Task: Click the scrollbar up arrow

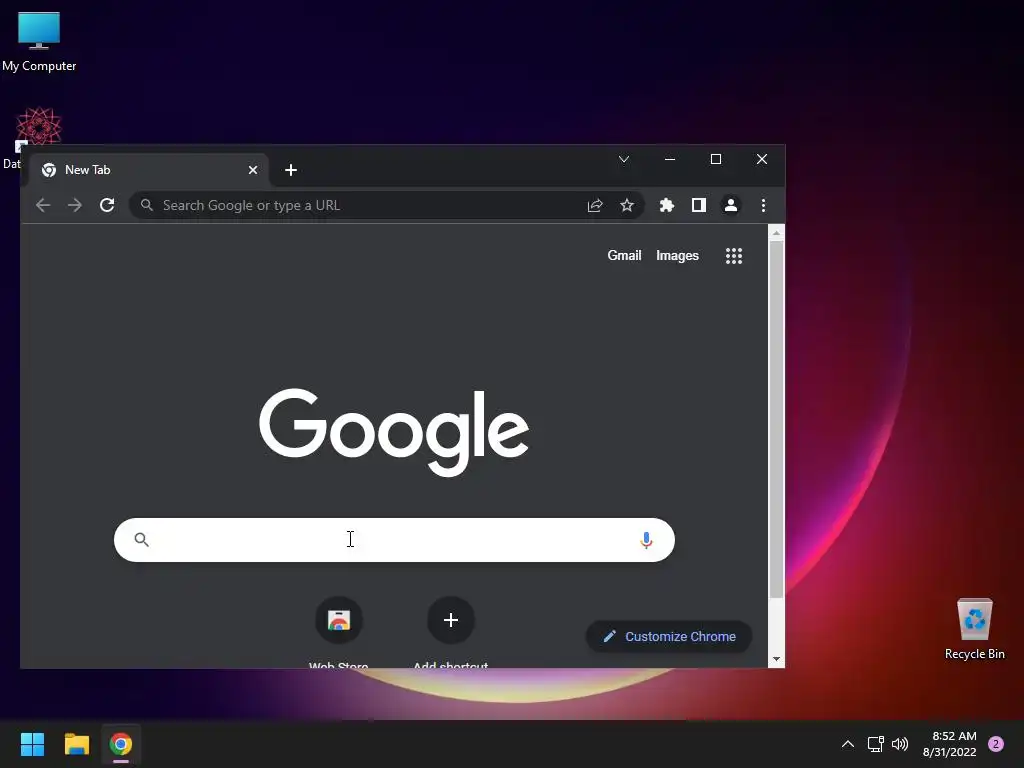Action: [x=776, y=232]
